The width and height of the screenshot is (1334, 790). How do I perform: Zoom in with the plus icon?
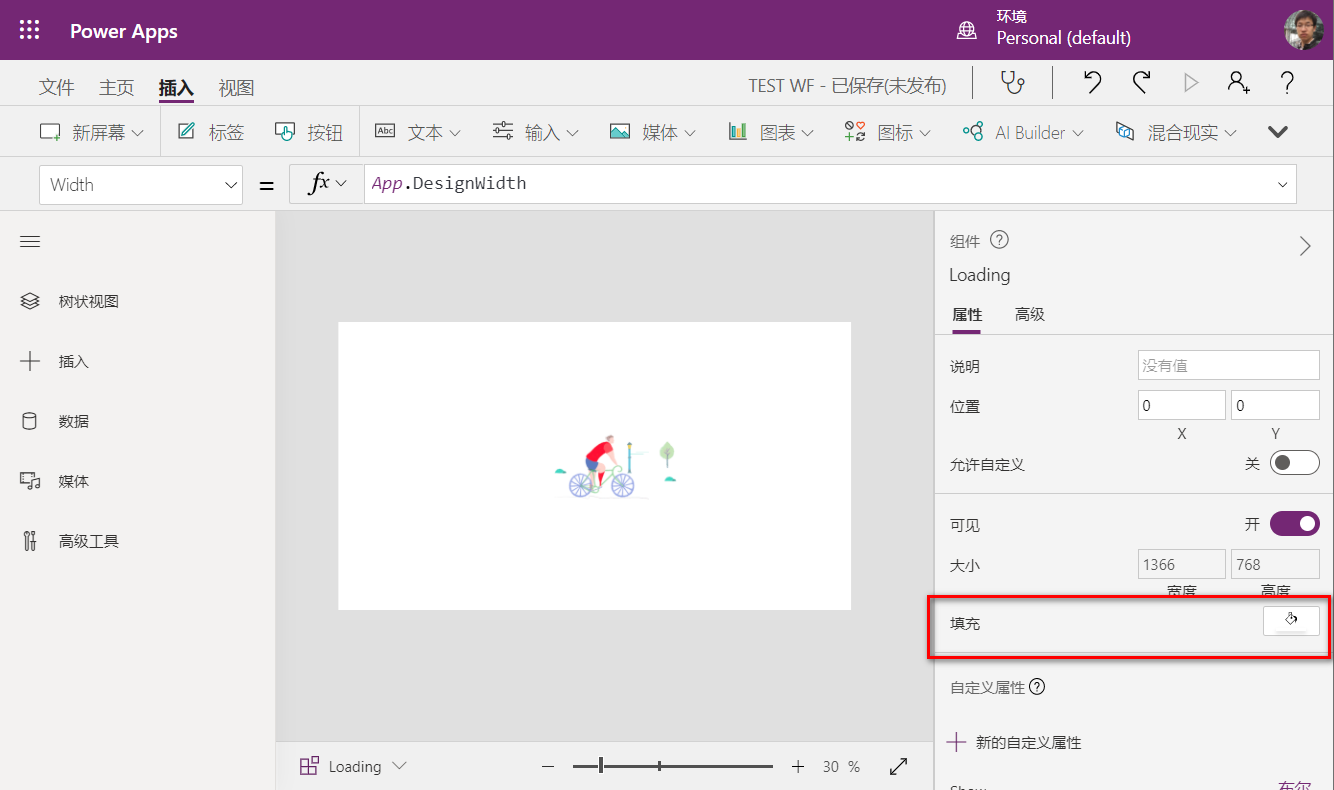[798, 767]
